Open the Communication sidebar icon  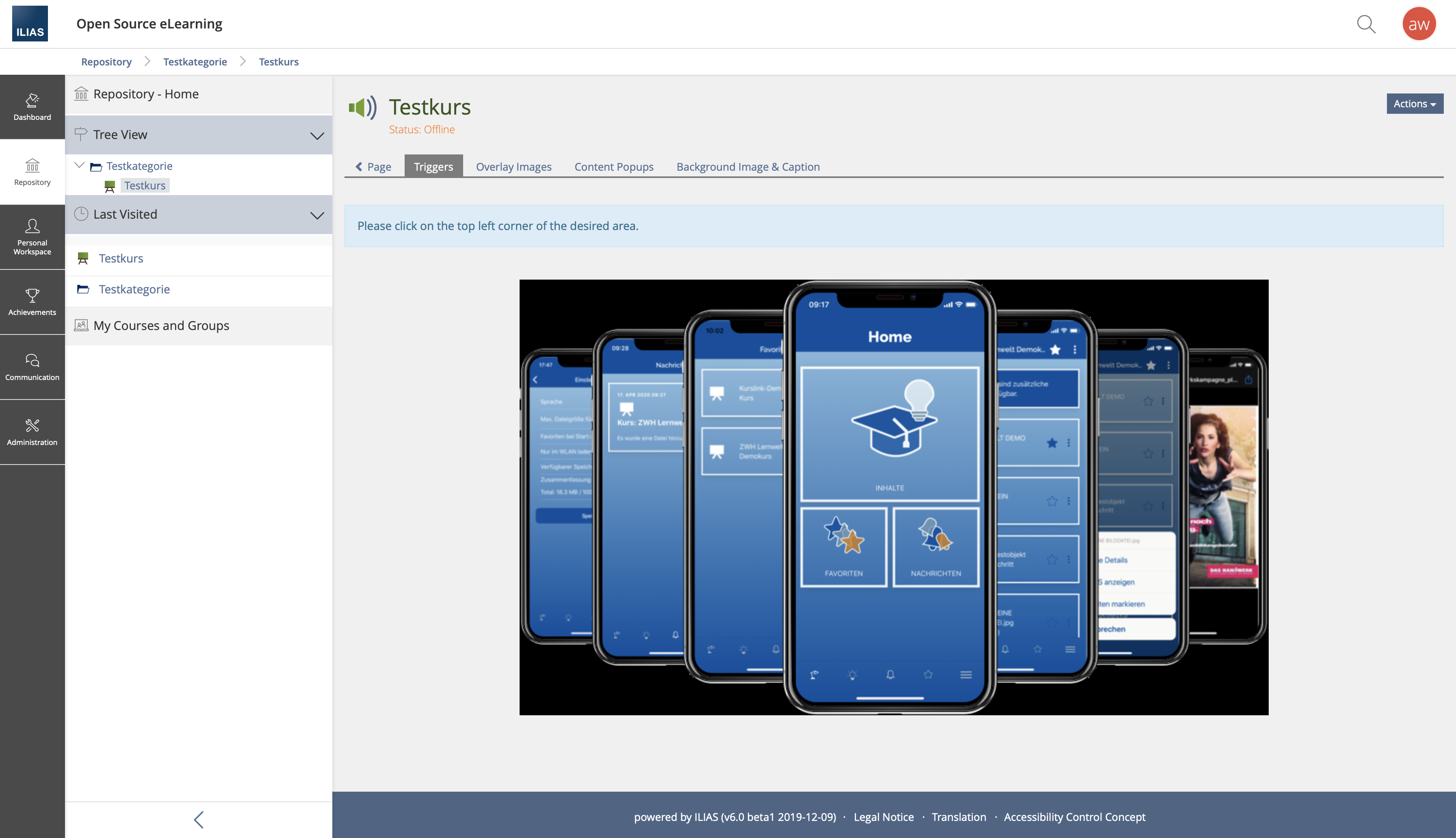[x=32, y=367]
